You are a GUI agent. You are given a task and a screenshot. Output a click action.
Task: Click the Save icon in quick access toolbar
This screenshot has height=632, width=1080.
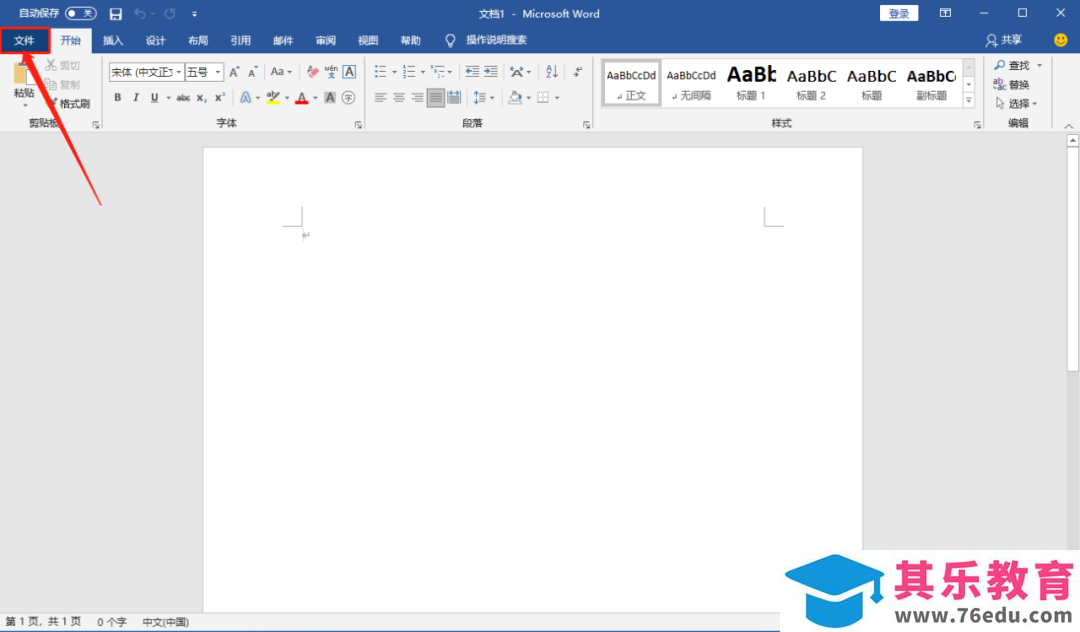click(116, 14)
